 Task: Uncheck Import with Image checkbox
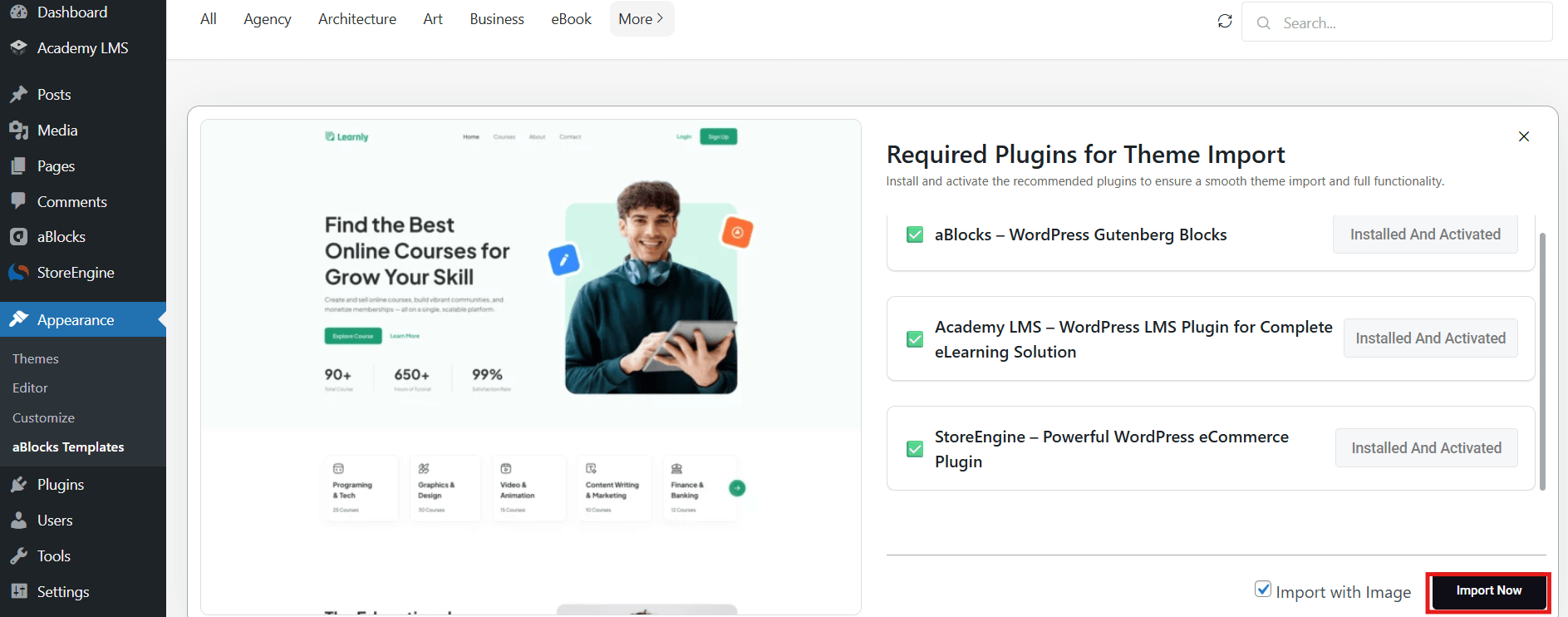click(x=1263, y=590)
